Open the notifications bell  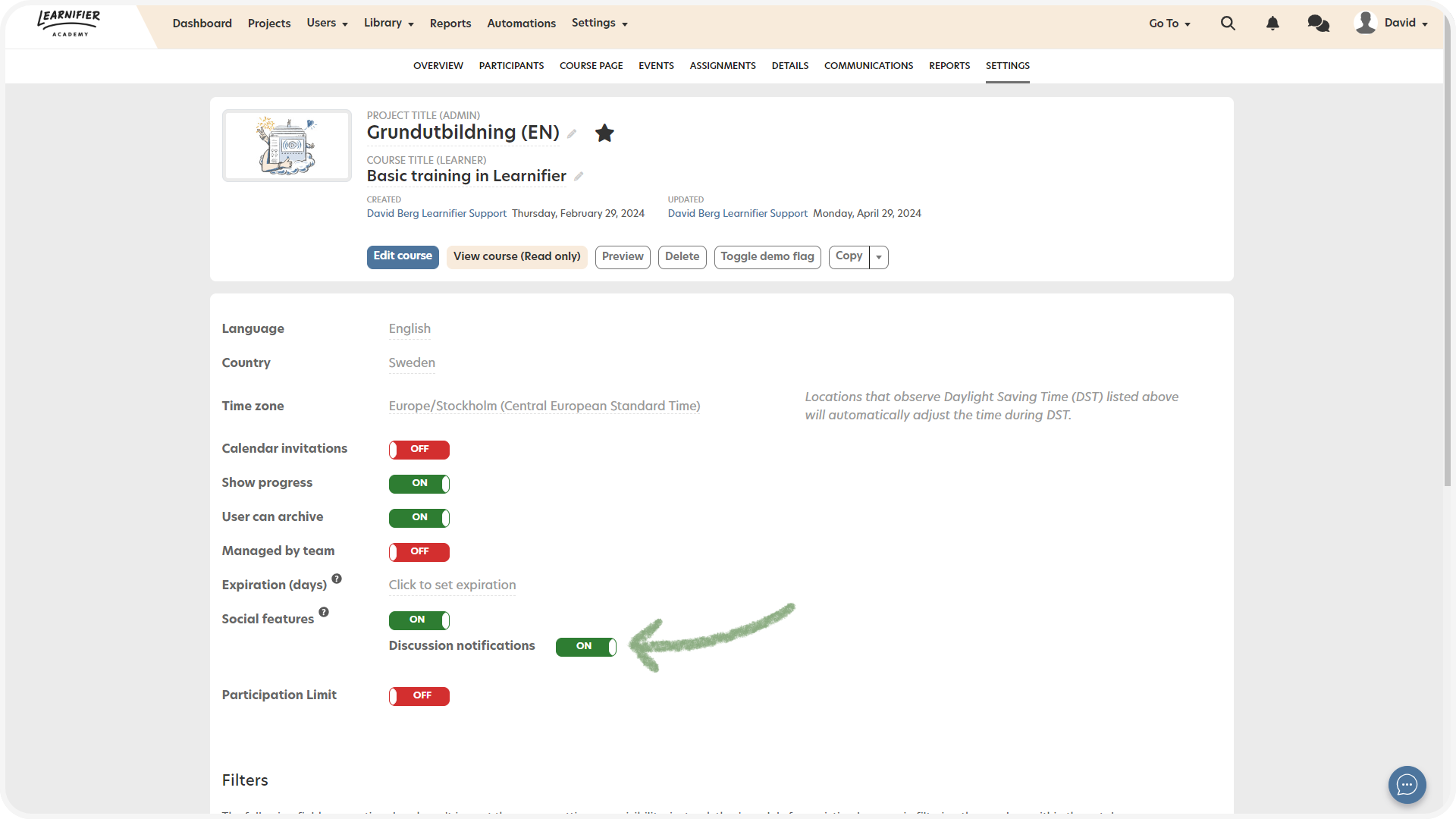[1272, 24]
